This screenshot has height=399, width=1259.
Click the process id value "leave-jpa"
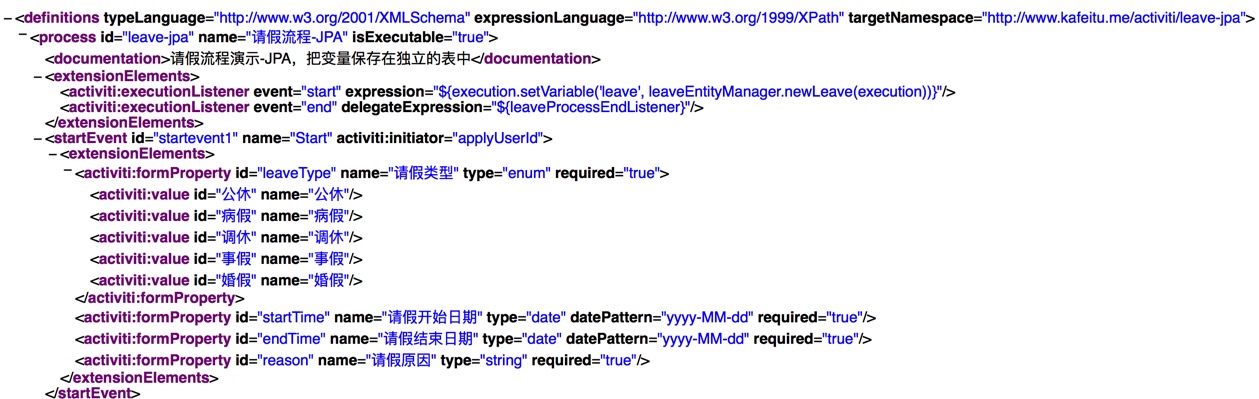click(x=160, y=38)
